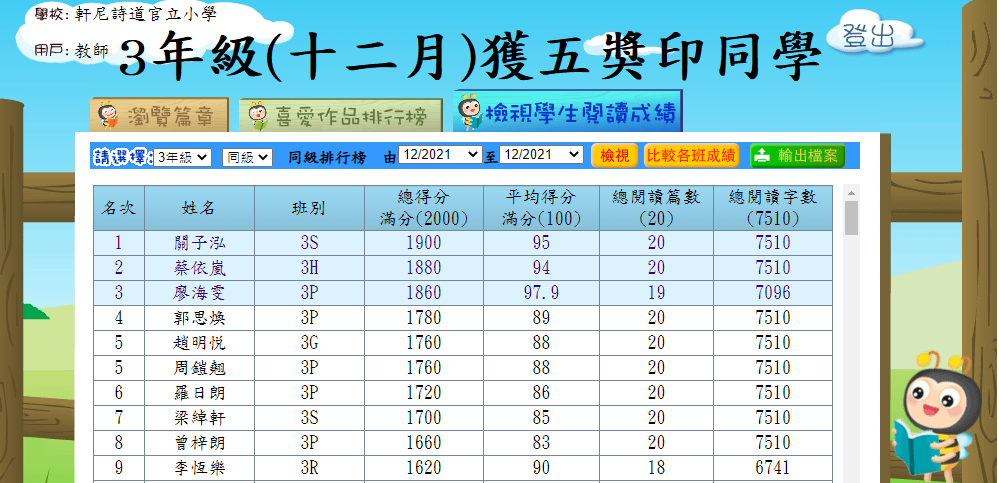Click the 姓名 column header
The image size is (999, 483).
point(199,208)
